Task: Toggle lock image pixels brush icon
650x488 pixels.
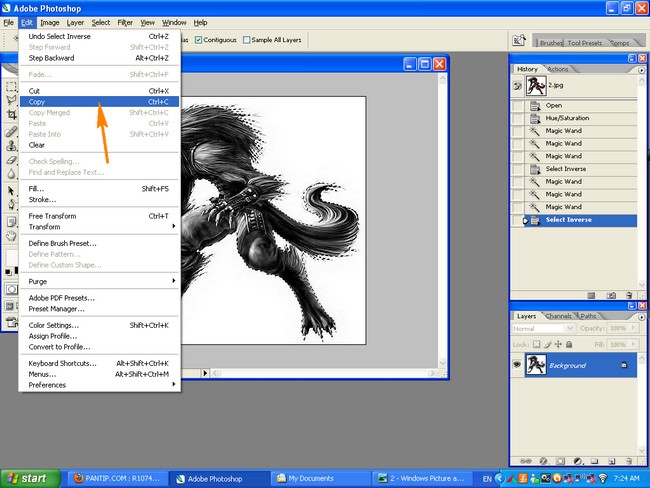Action: 548,344
